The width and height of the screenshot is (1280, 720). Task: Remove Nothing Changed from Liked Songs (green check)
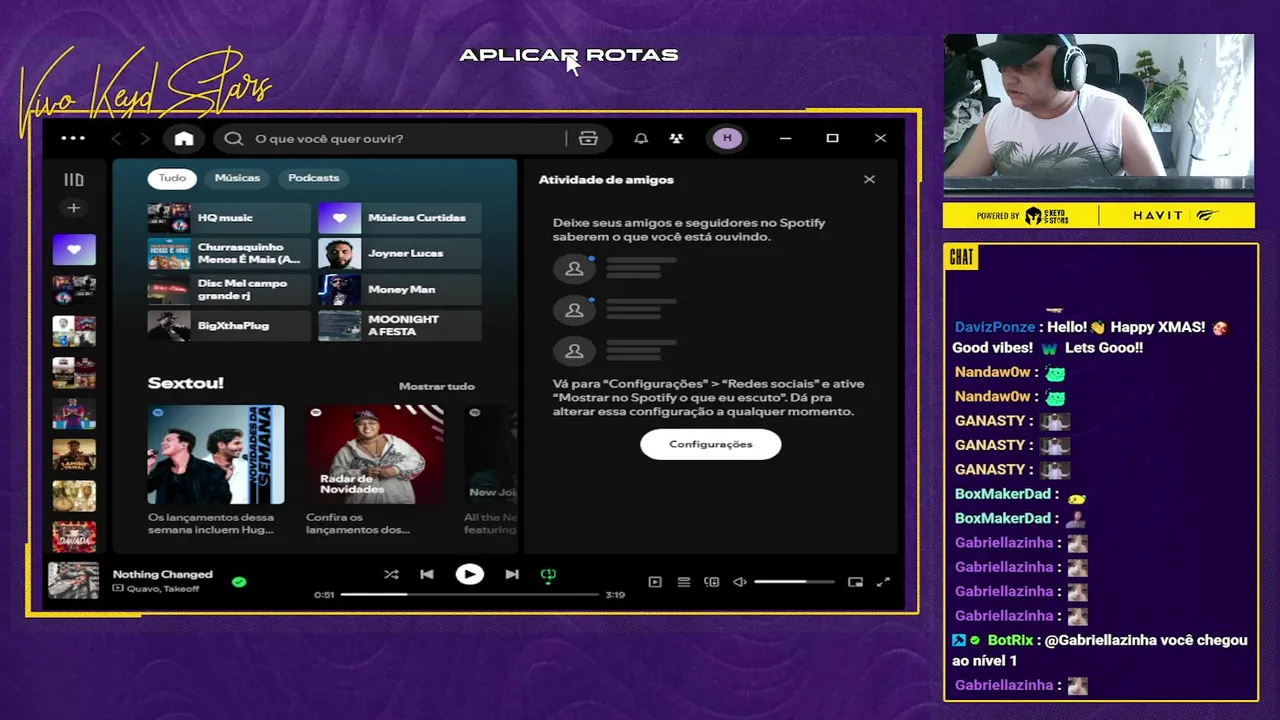click(x=239, y=581)
